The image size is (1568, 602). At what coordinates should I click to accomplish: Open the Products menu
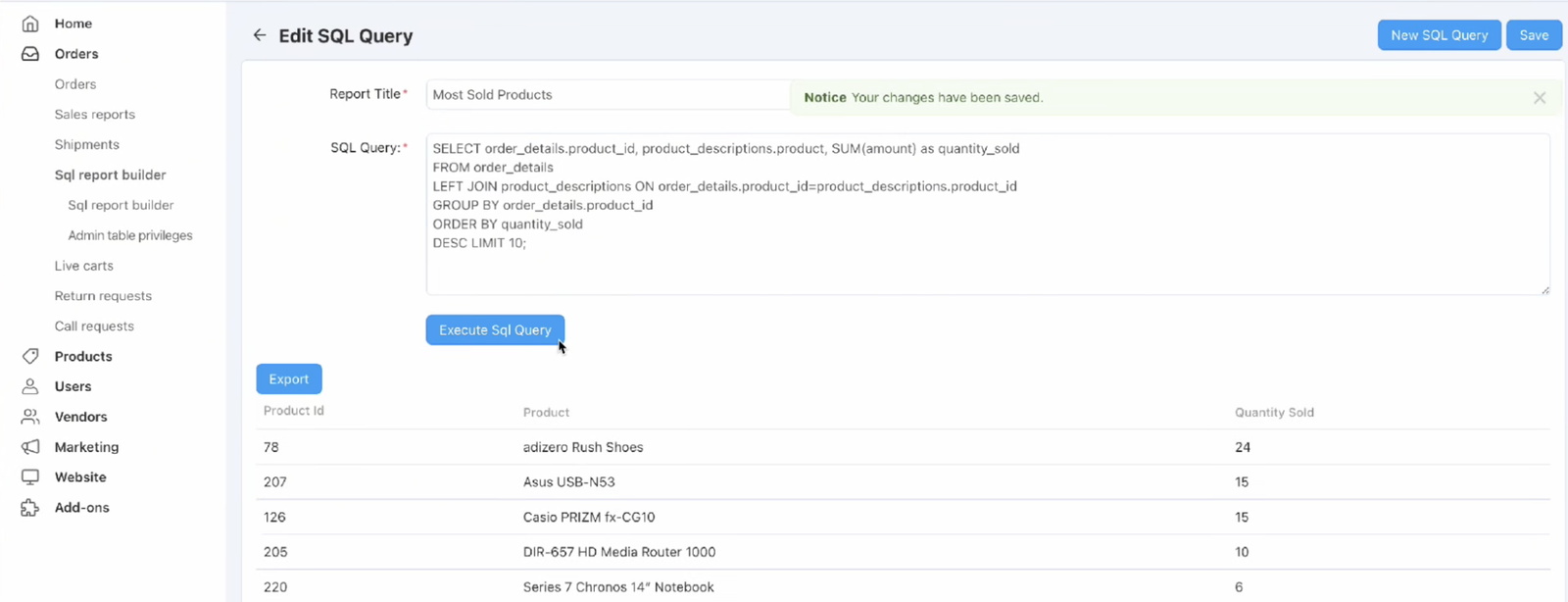[x=83, y=356]
